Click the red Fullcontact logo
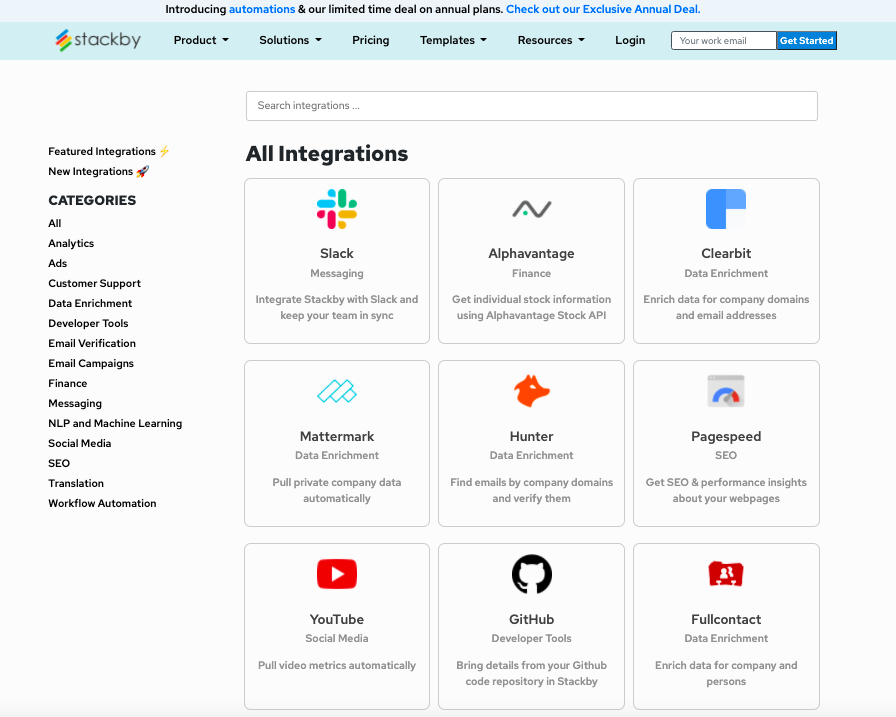The width and height of the screenshot is (896, 717). click(x=726, y=574)
